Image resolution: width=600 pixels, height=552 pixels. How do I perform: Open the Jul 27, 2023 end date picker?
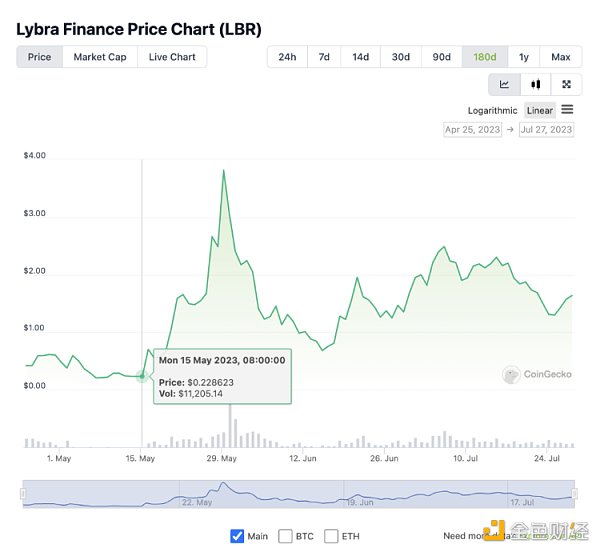click(546, 129)
